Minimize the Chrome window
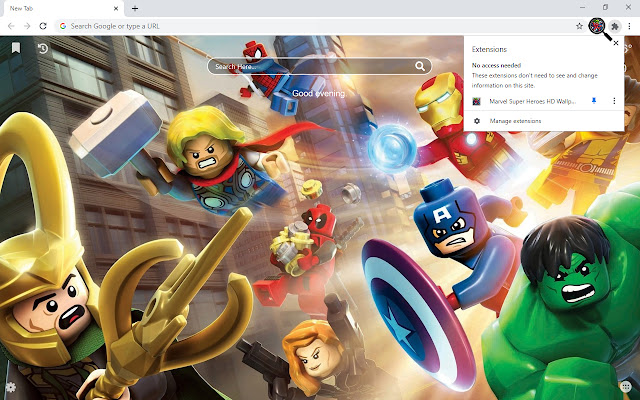 point(582,7)
